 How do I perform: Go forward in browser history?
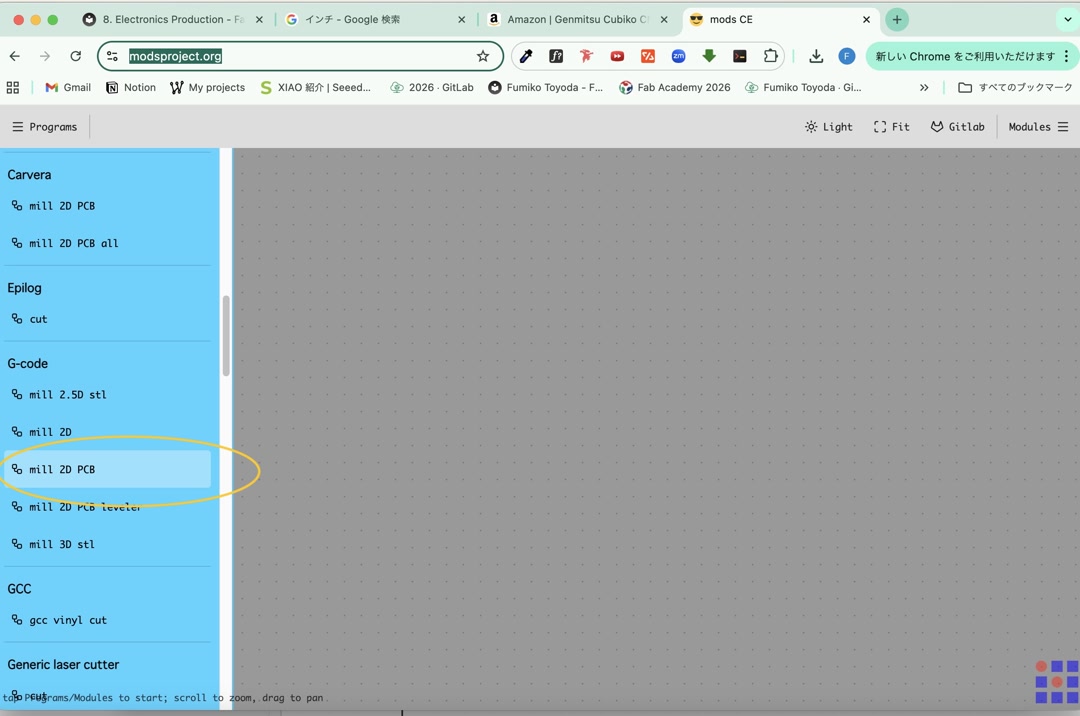[x=45, y=56]
